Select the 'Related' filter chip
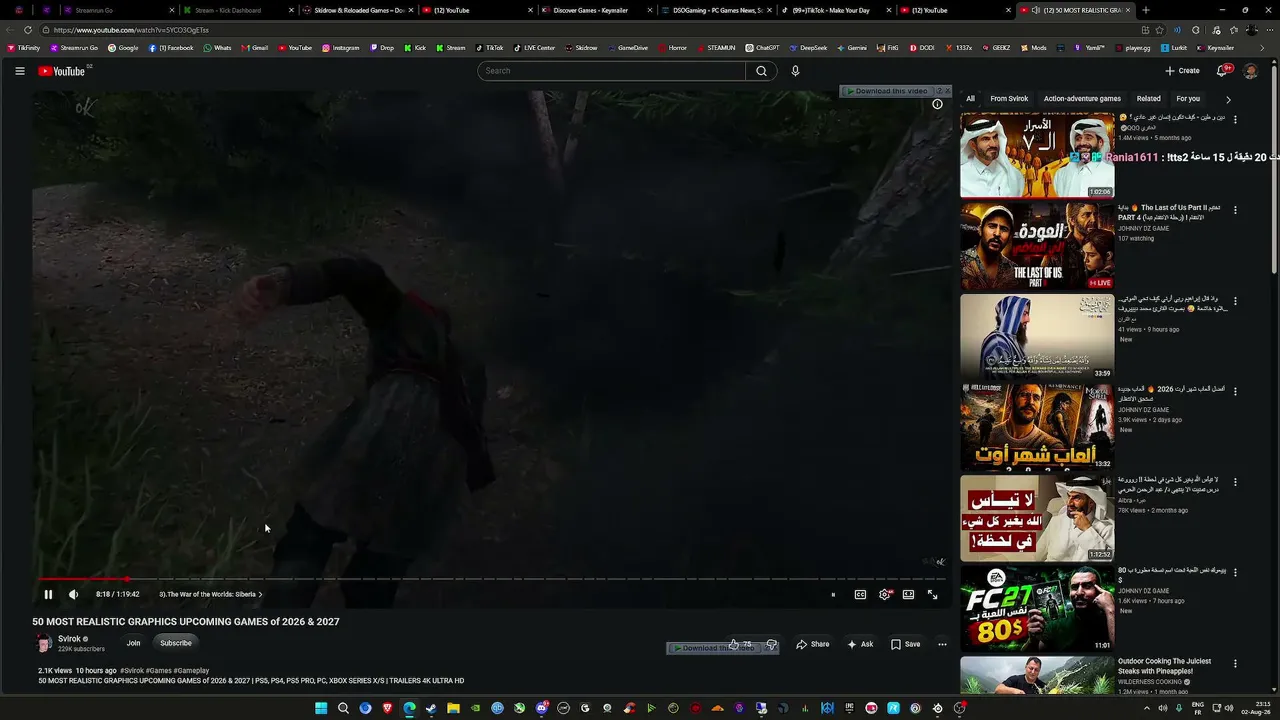Screen dimensions: 1280x720 1149,99
